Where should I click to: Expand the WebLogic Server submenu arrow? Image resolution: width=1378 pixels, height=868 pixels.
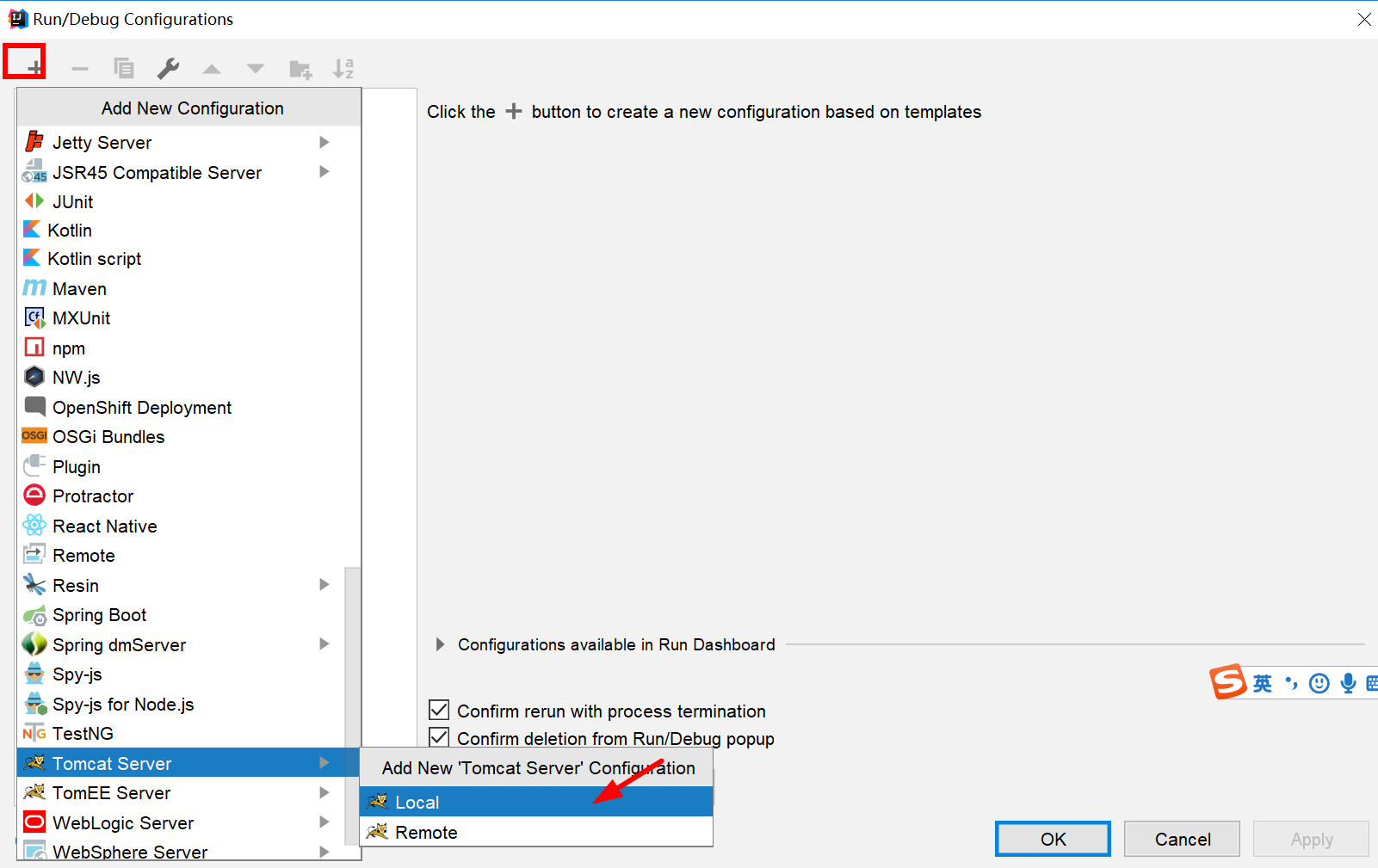coord(324,822)
